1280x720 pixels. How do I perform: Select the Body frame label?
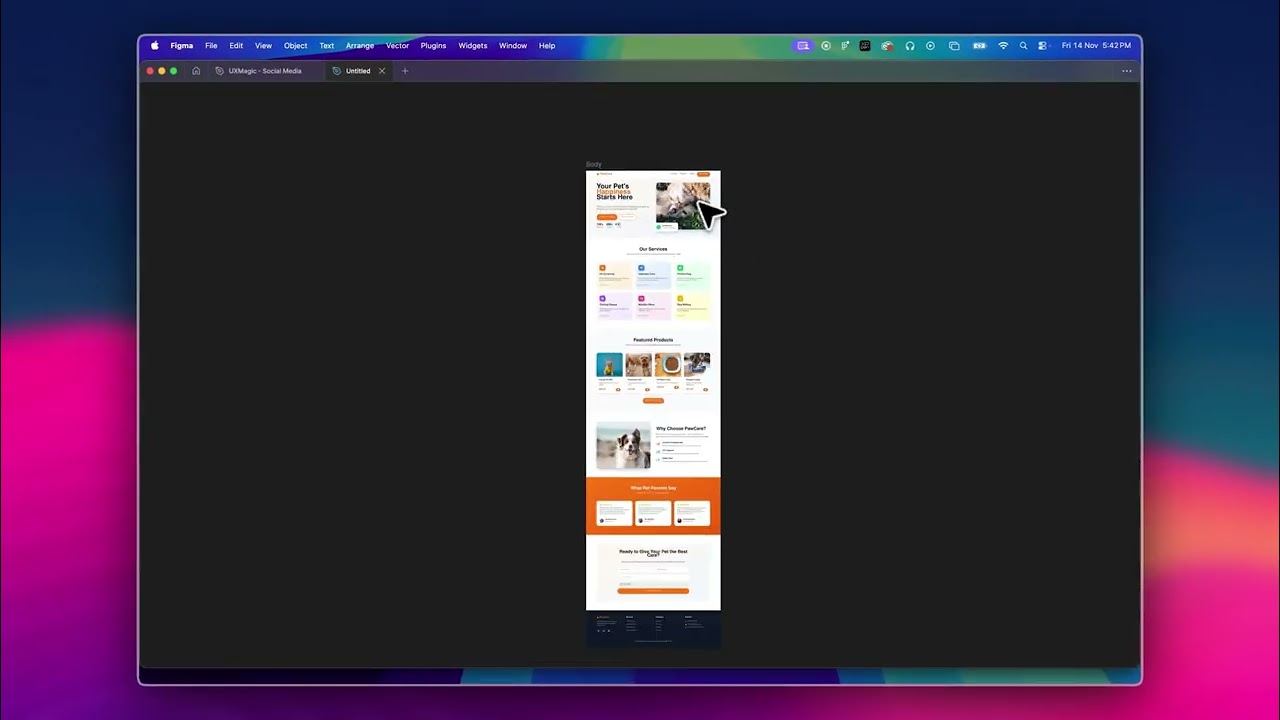point(594,164)
